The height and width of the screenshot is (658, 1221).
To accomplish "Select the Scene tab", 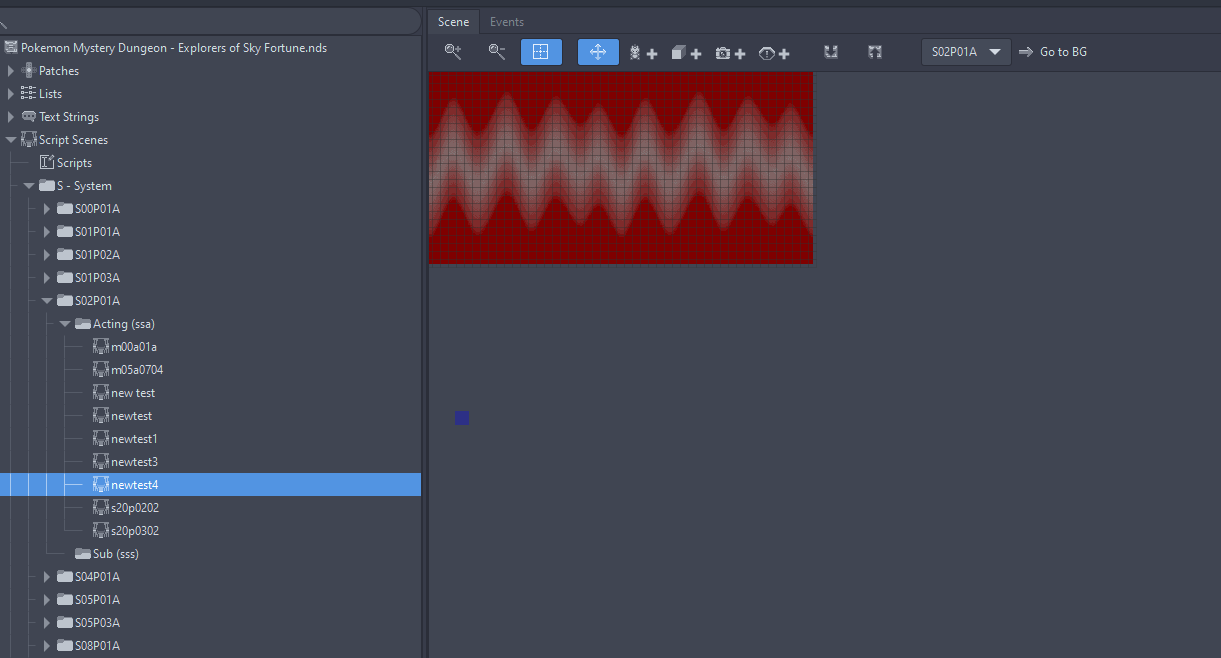I will coord(453,22).
